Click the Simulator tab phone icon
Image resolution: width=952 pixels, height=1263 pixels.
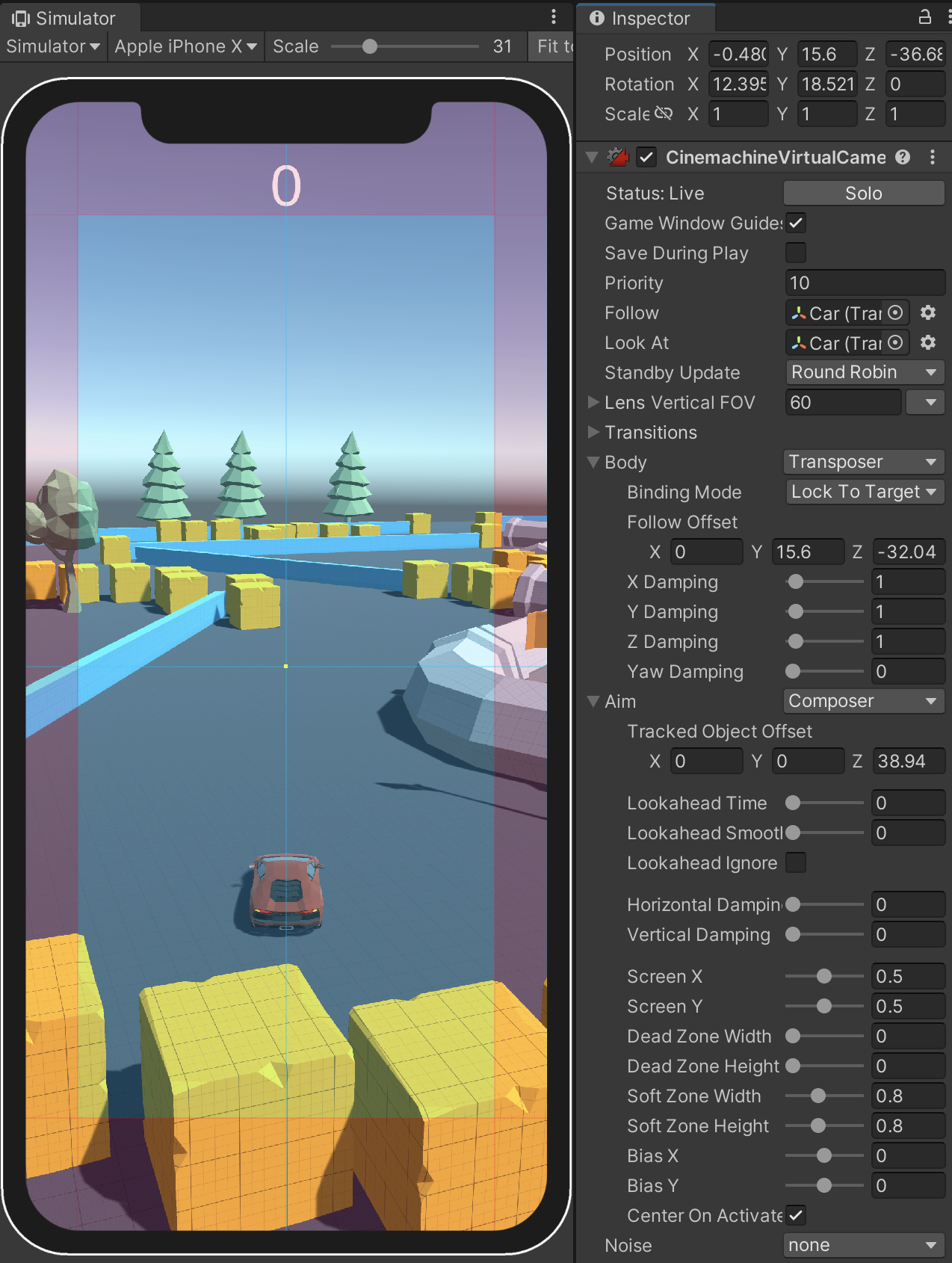[x=20, y=18]
